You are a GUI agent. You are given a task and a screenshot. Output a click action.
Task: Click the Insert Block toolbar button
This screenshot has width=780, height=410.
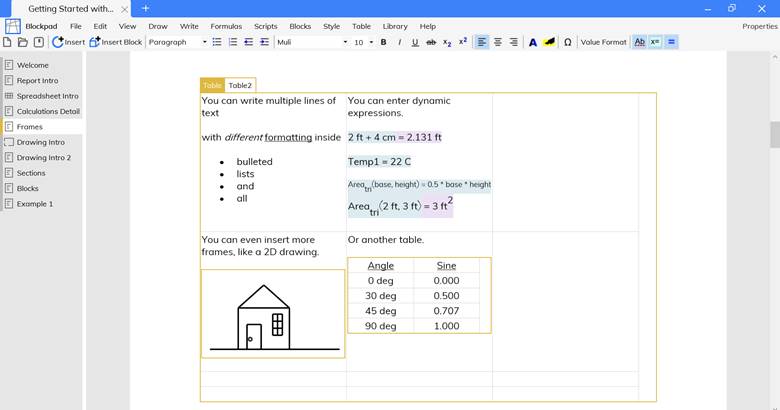tap(116, 42)
